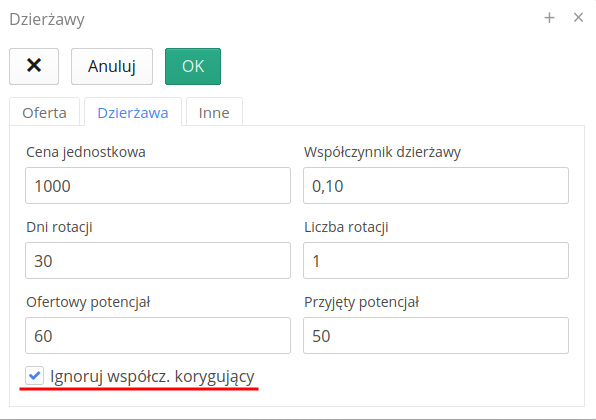Click the Liczba rotacji label text
The height and width of the screenshot is (420, 596).
(346, 227)
